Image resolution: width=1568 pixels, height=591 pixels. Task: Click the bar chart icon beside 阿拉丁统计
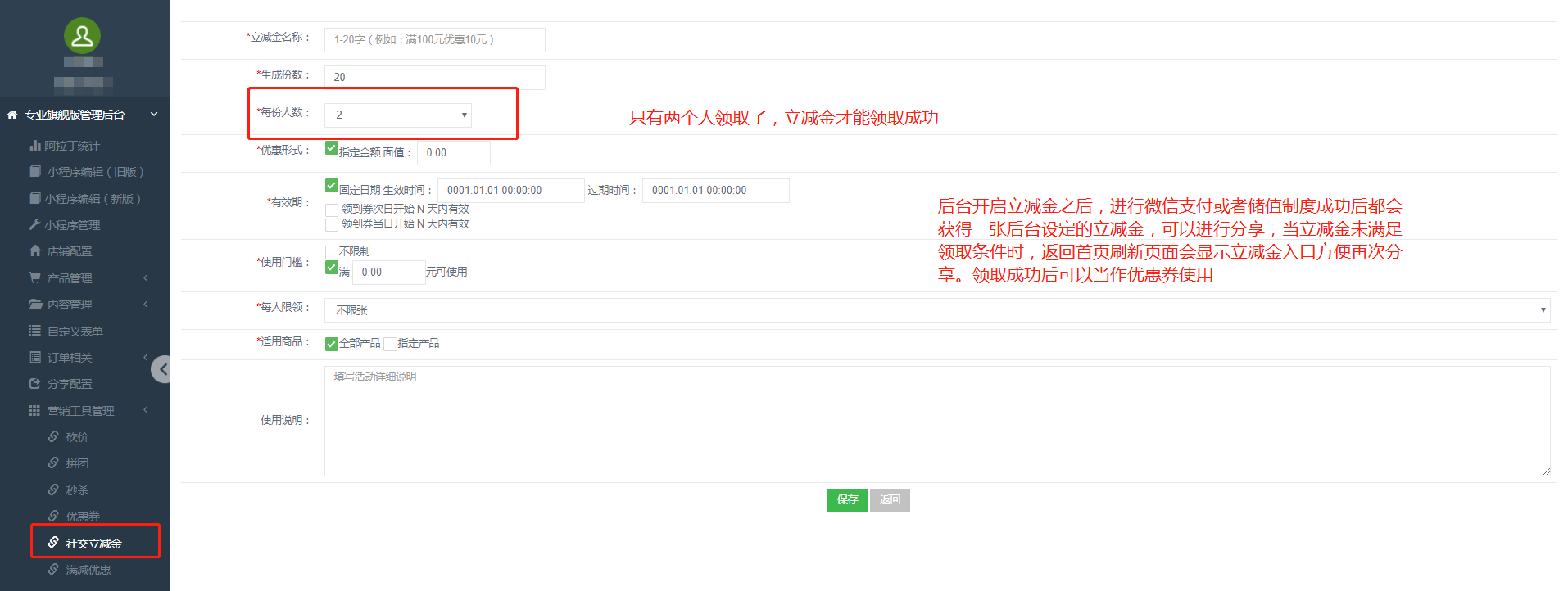coord(35,146)
